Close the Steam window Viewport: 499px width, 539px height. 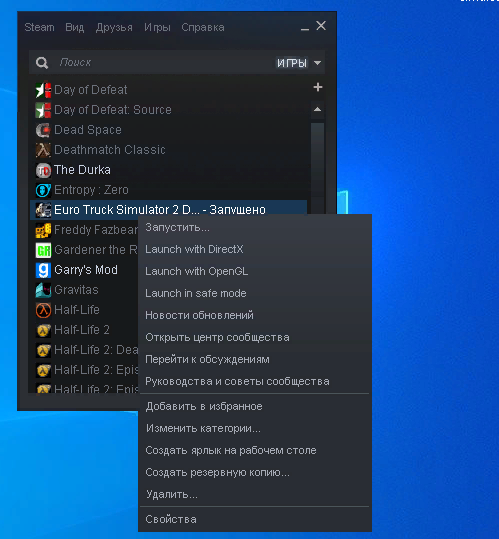[x=321, y=26]
